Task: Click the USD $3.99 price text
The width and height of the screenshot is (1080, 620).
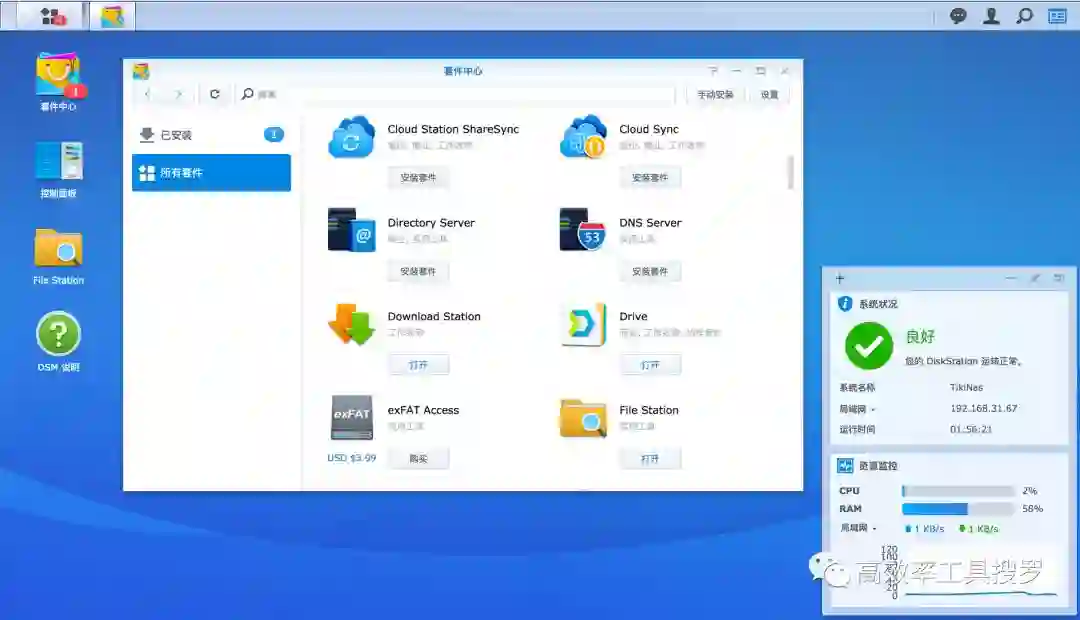Action: click(351, 457)
